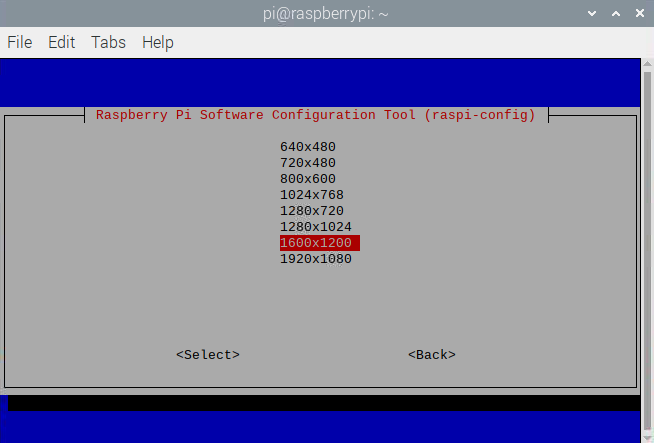
Task: Select the 1920x1080 resolution option
Action: (x=316, y=259)
